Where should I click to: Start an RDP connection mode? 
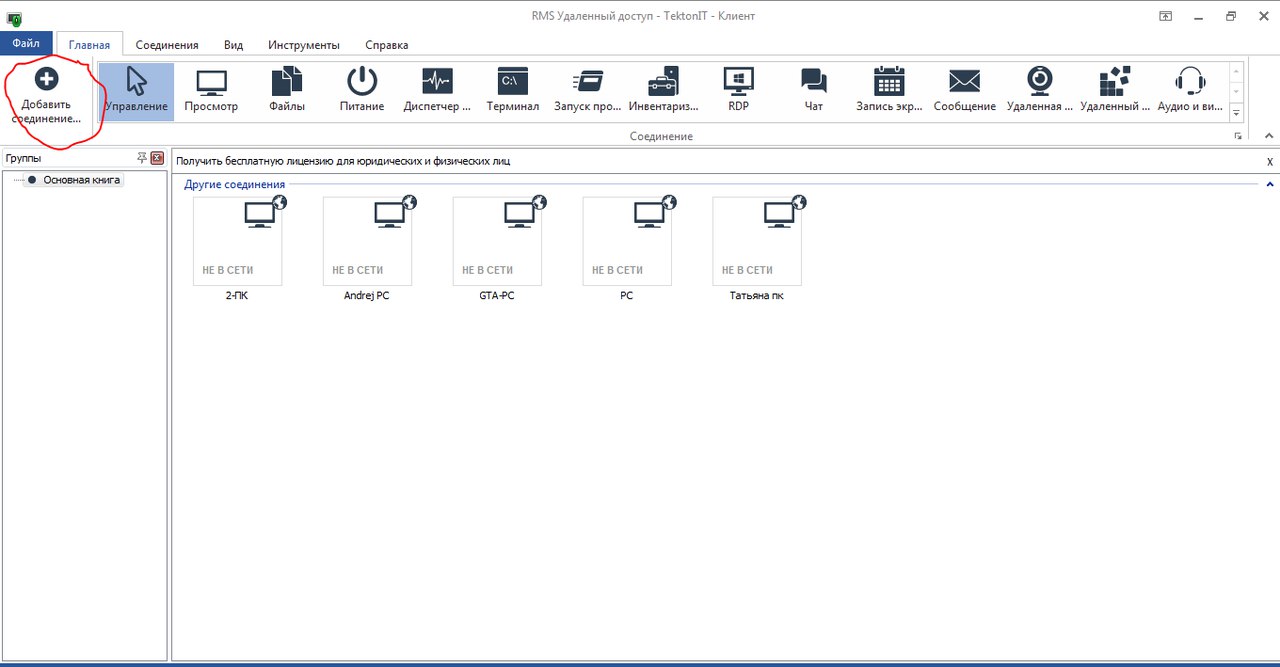738,83
